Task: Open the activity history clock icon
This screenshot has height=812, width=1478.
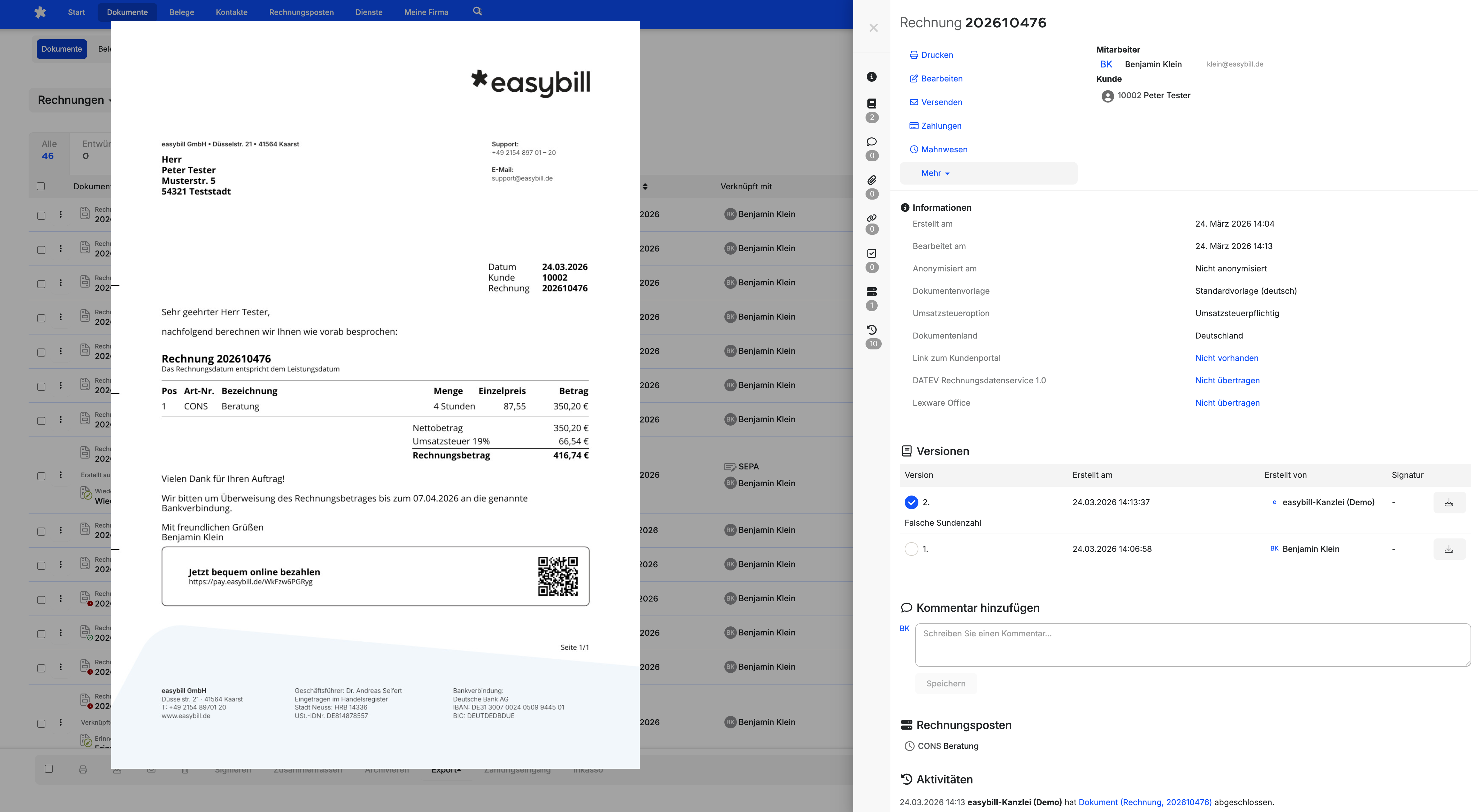Action: pos(871,330)
